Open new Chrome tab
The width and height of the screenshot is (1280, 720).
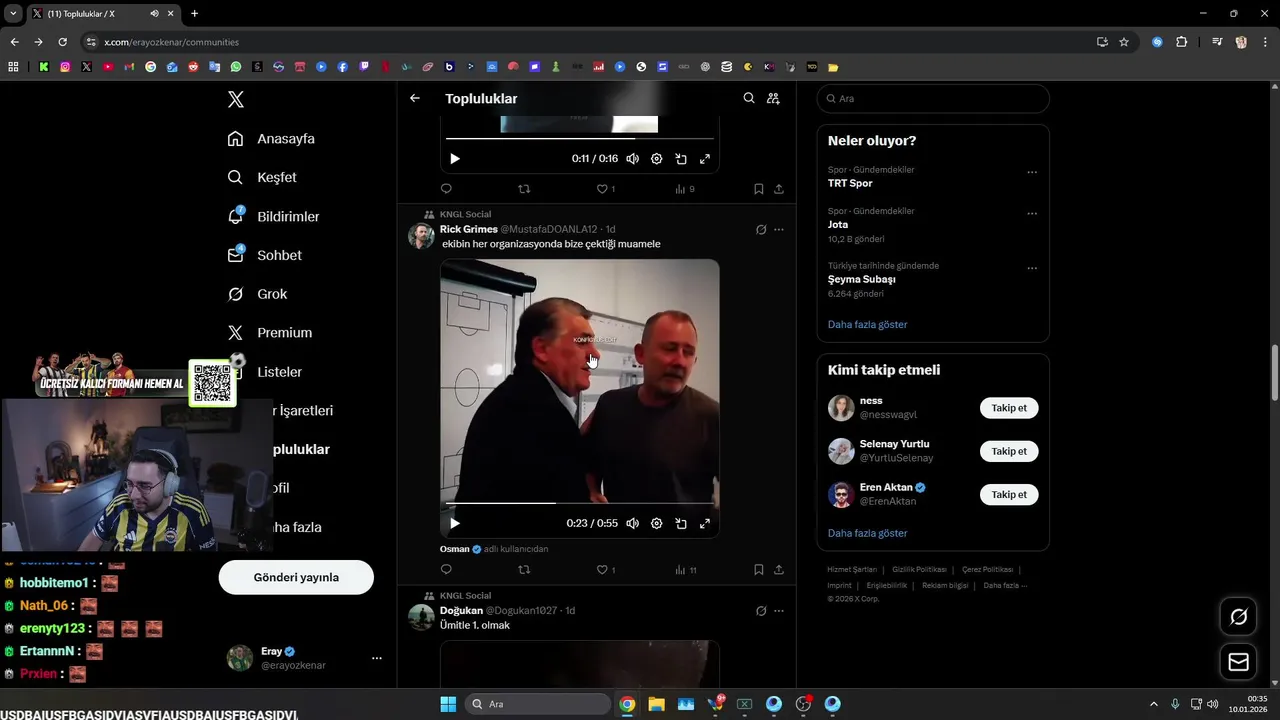194,13
